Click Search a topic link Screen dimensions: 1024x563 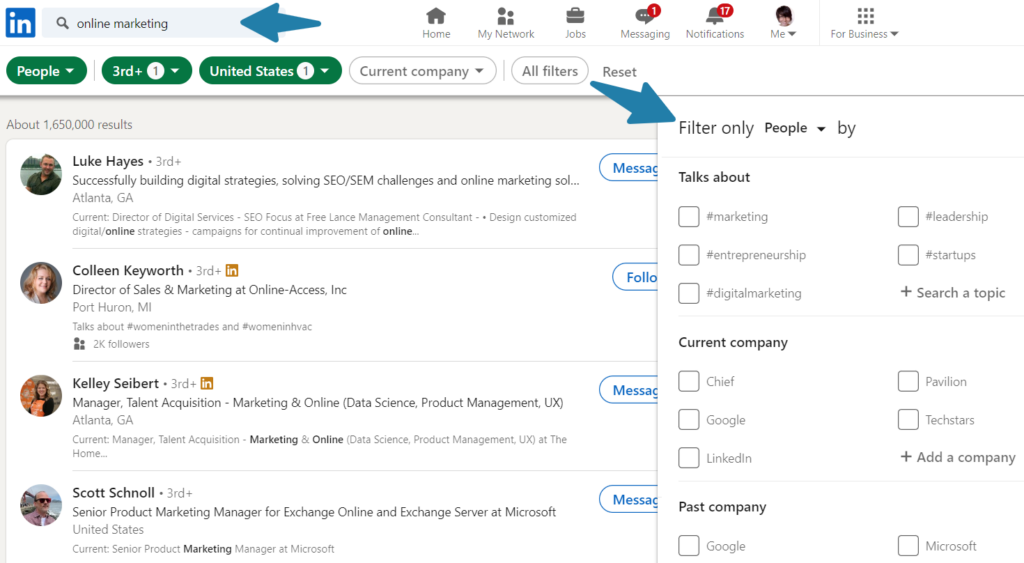(953, 293)
